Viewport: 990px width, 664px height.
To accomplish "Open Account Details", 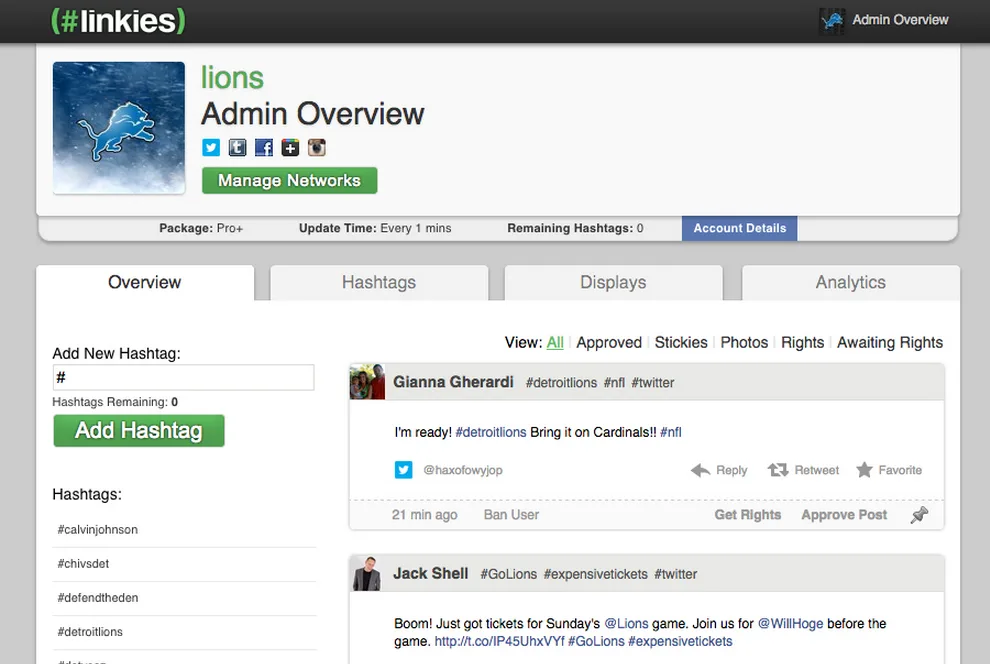I will tap(739, 228).
